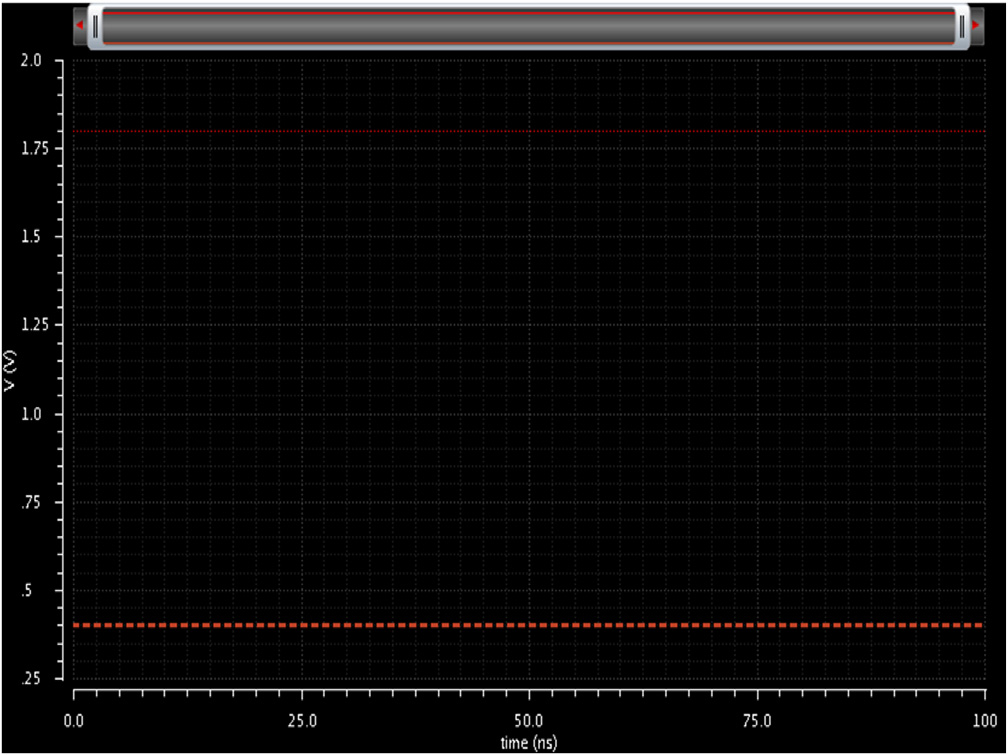Click the 2.0 tick label on voltage axis
The image size is (1008, 755).
coord(31,60)
